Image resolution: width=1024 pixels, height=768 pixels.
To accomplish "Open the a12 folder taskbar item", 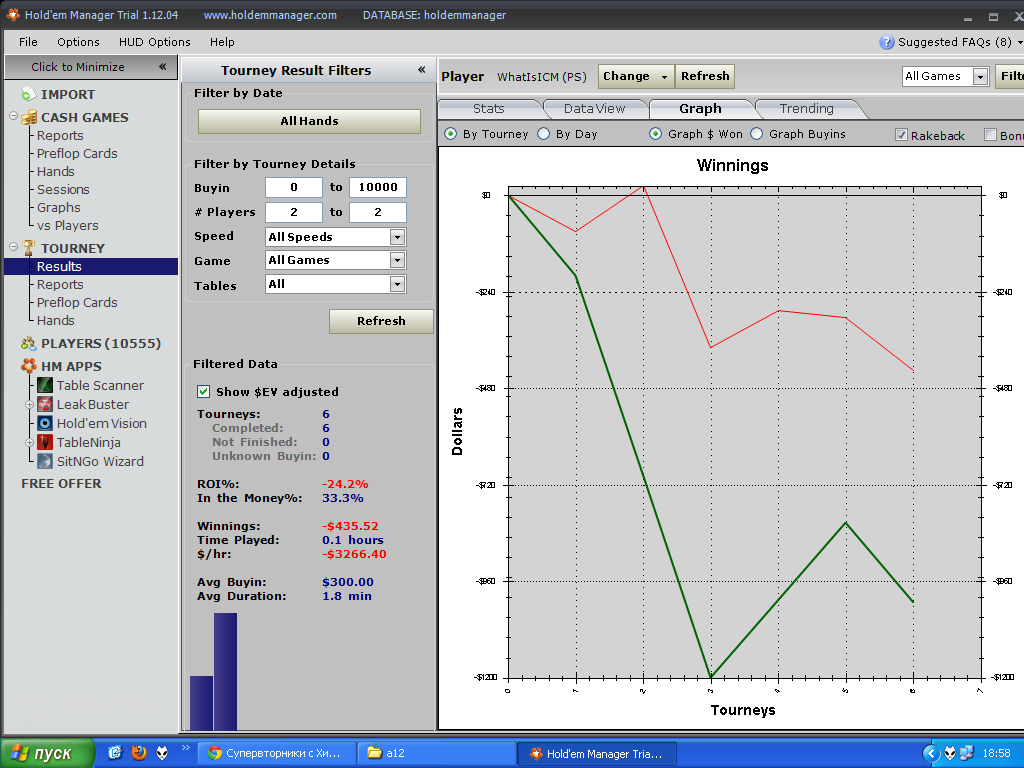I will tap(437, 754).
